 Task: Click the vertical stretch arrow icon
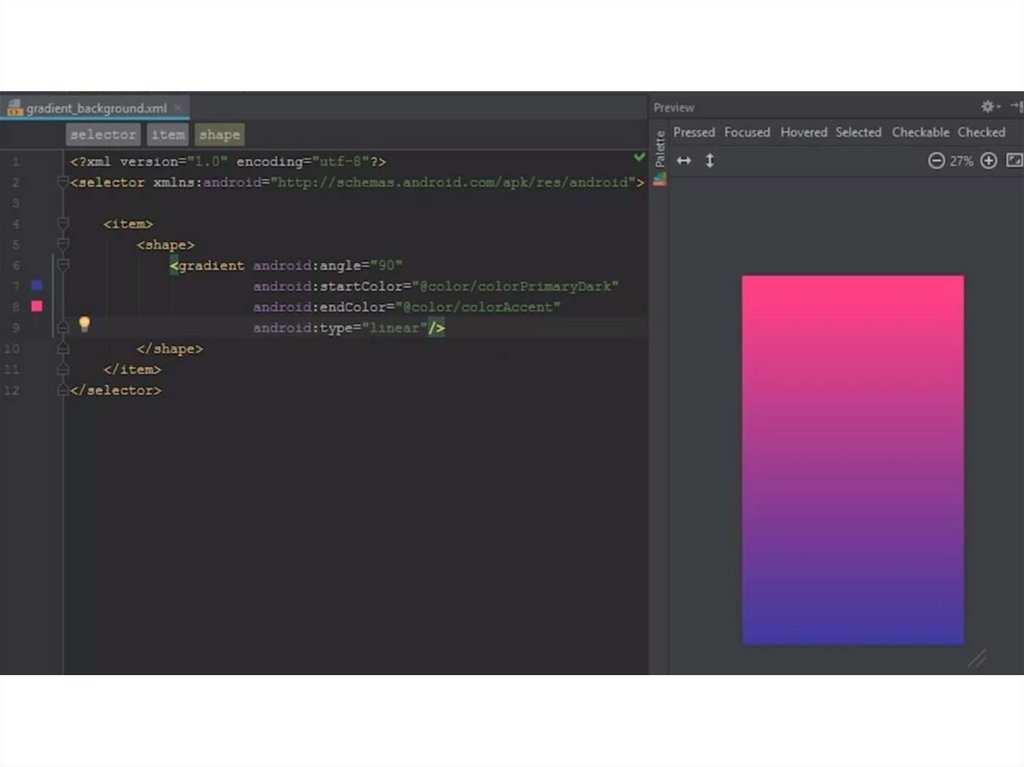[x=710, y=160]
